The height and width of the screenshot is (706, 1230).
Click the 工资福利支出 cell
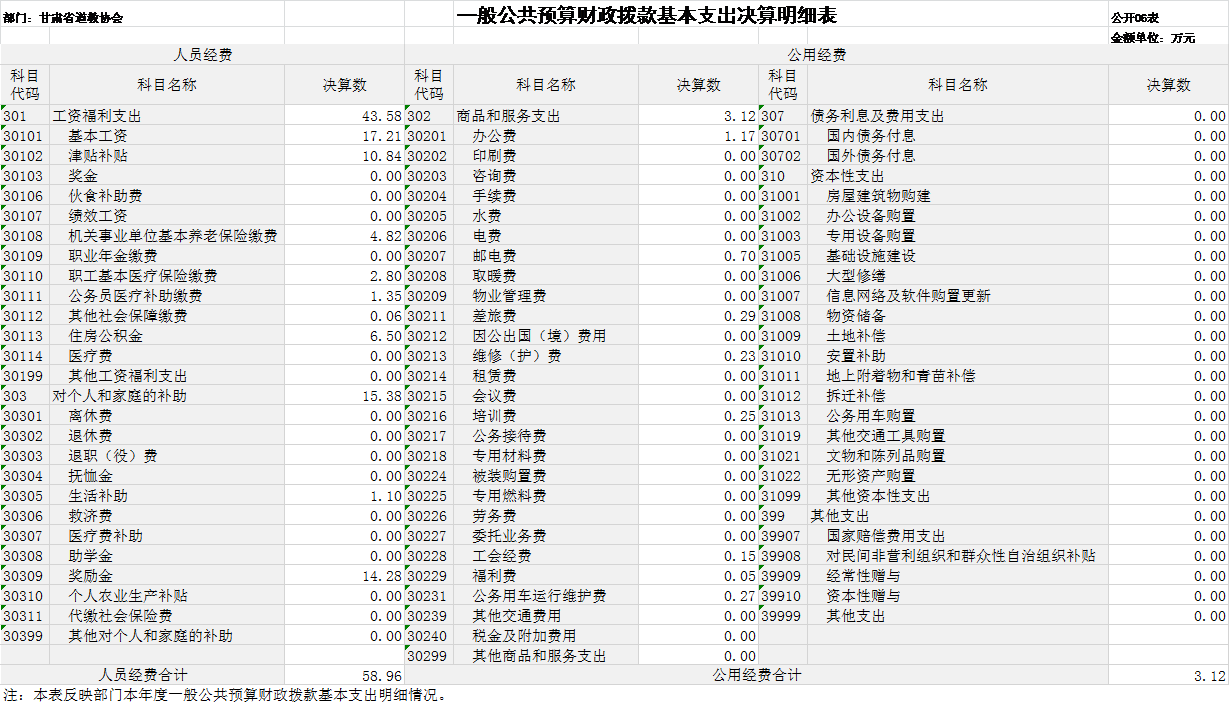tap(167, 116)
